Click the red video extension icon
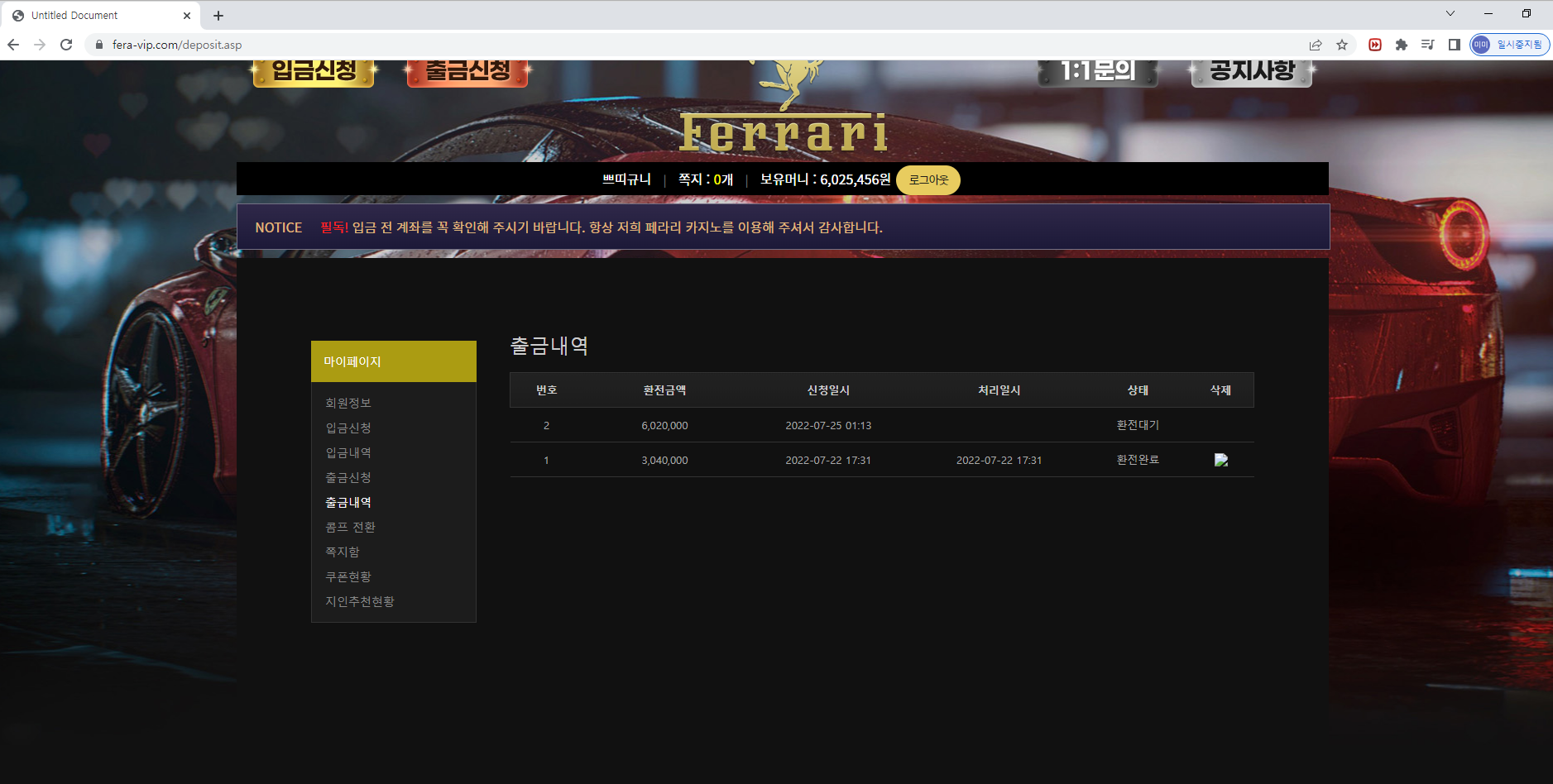The height and width of the screenshot is (784, 1553). click(x=1375, y=45)
